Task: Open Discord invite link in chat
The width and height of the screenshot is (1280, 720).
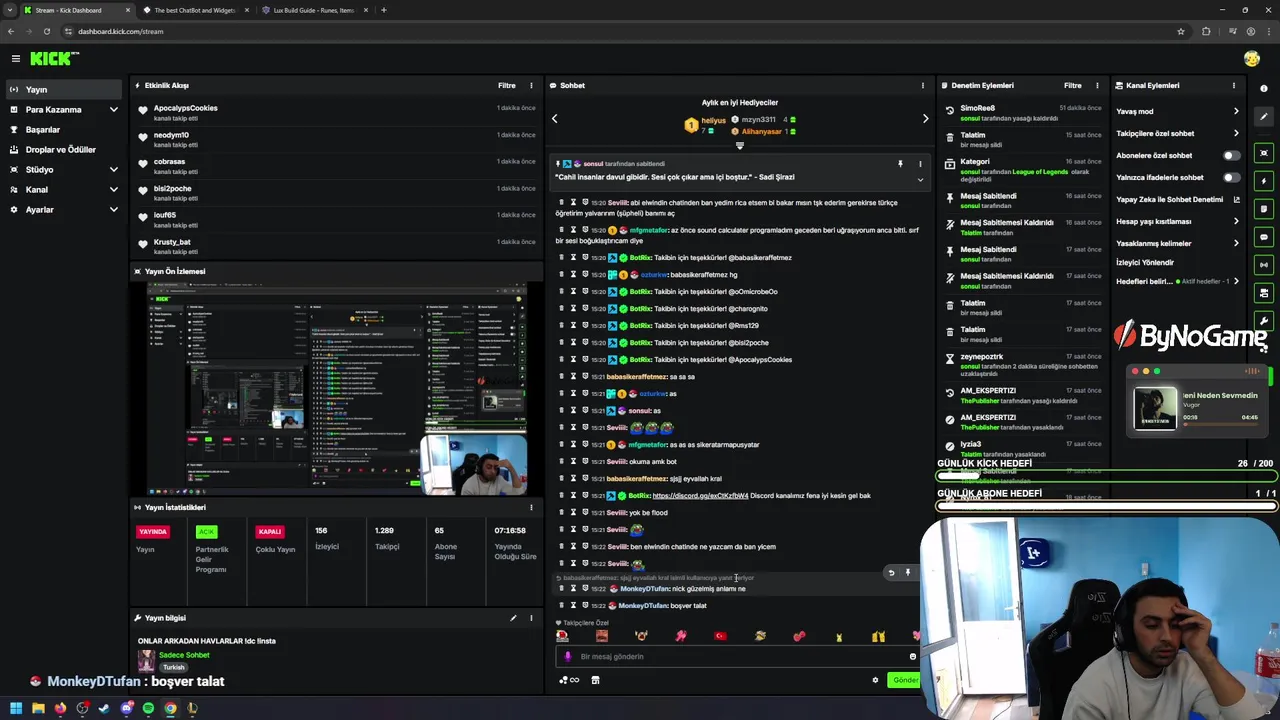Action: coord(700,495)
